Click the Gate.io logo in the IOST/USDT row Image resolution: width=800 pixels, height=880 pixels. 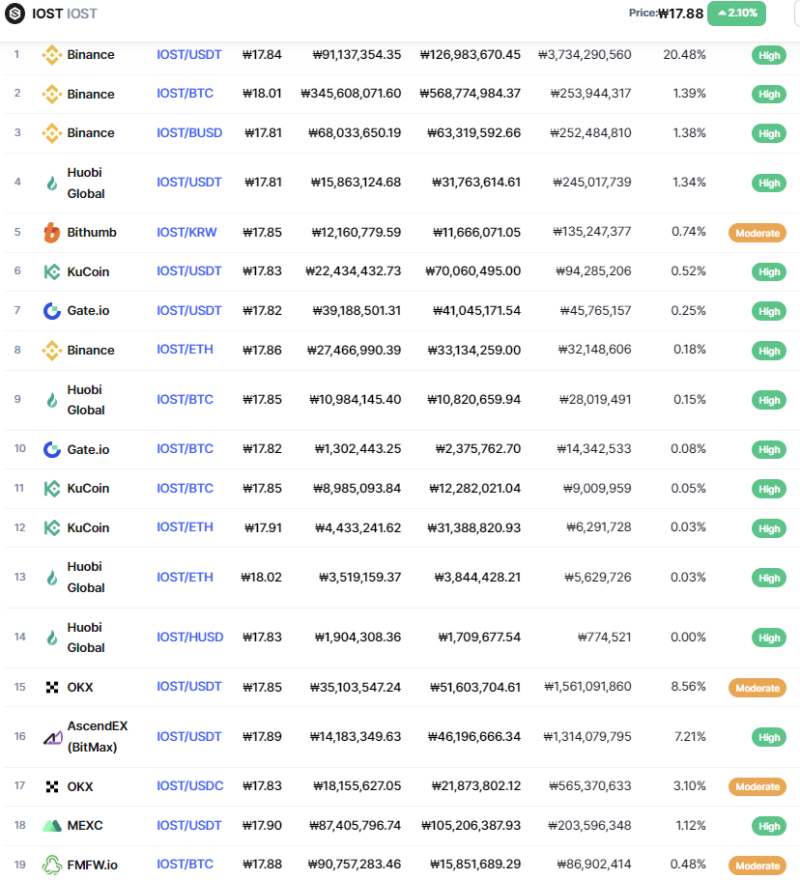pos(52,310)
